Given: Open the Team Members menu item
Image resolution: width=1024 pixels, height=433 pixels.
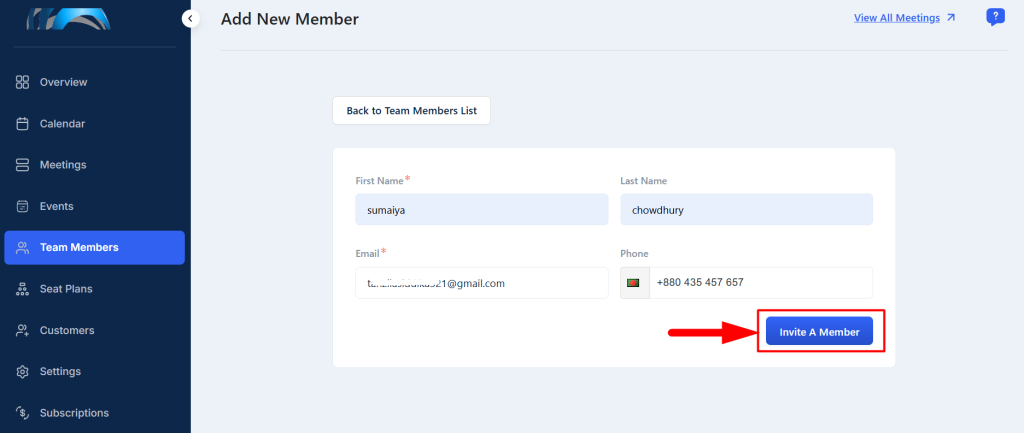Looking at the screenshot, I should (94, 248).
